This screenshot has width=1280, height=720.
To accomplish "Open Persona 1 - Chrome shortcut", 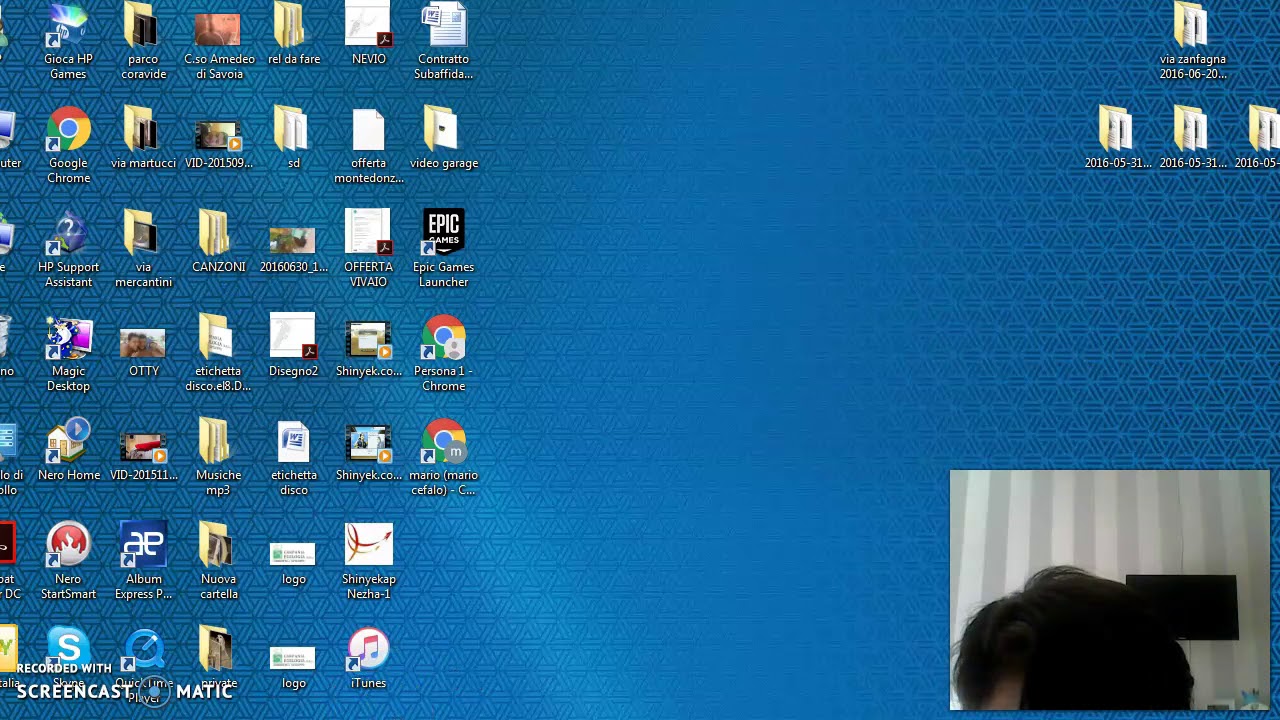I will 444,353.
